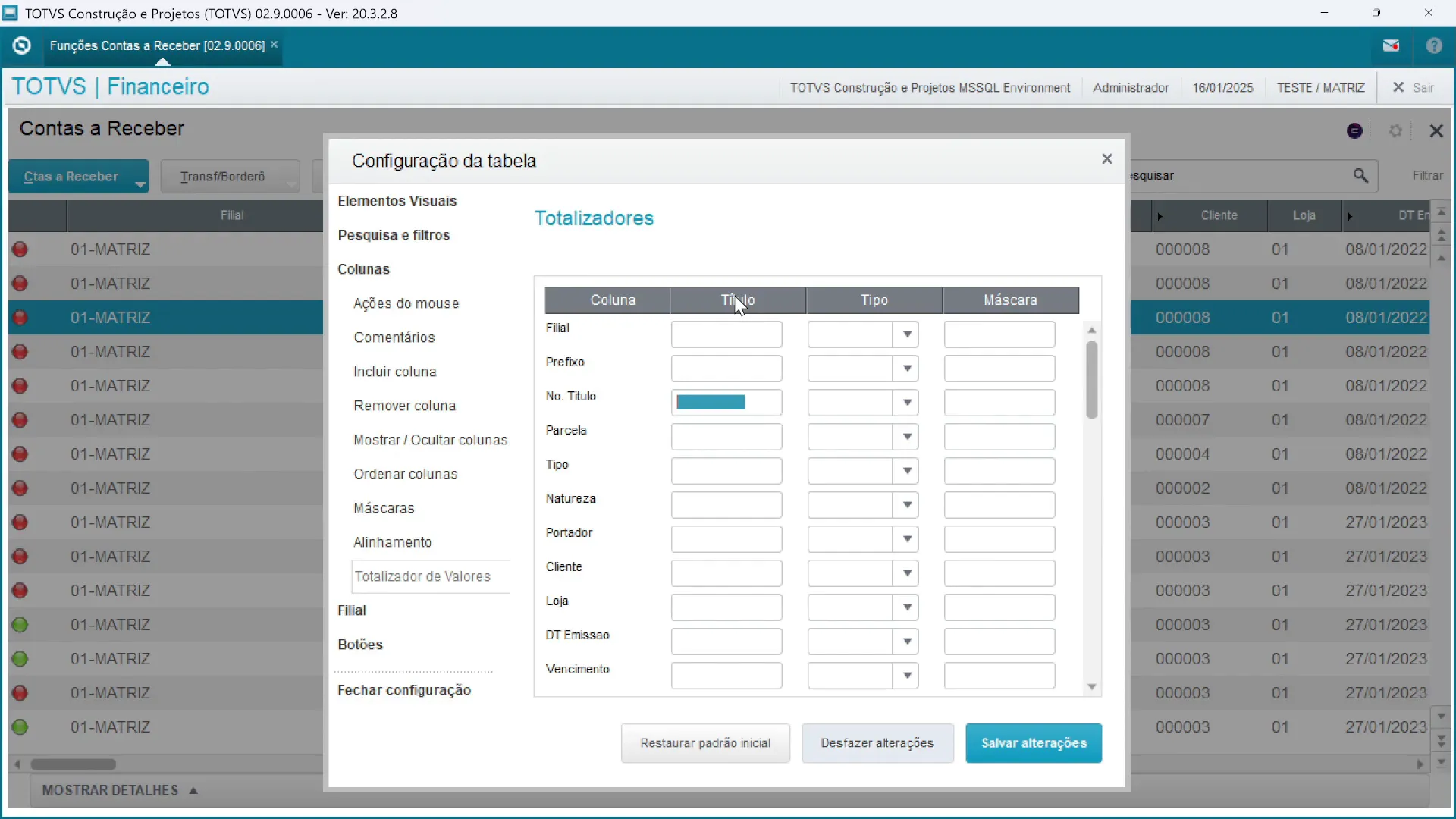This screenshot has height=819, width=1456.
Task: Select the Botões menu section
Action: click(x=360, y=645)
